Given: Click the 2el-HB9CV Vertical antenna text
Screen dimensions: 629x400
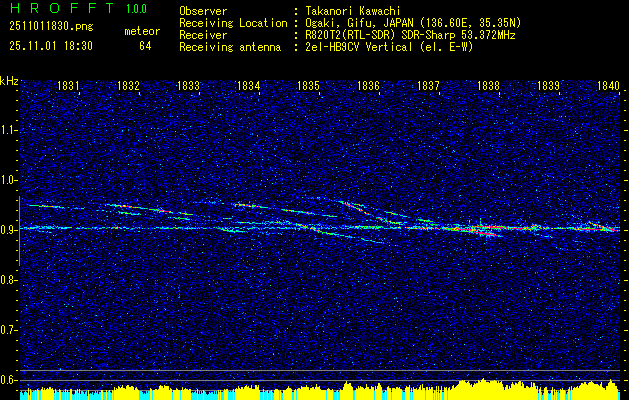Looking at the screenshot, I should pyautogui.click(x=389, y=47).
